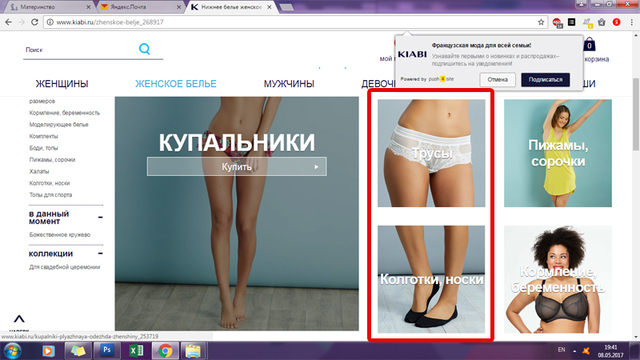Reload the page with refresh icon

[35, 22]
